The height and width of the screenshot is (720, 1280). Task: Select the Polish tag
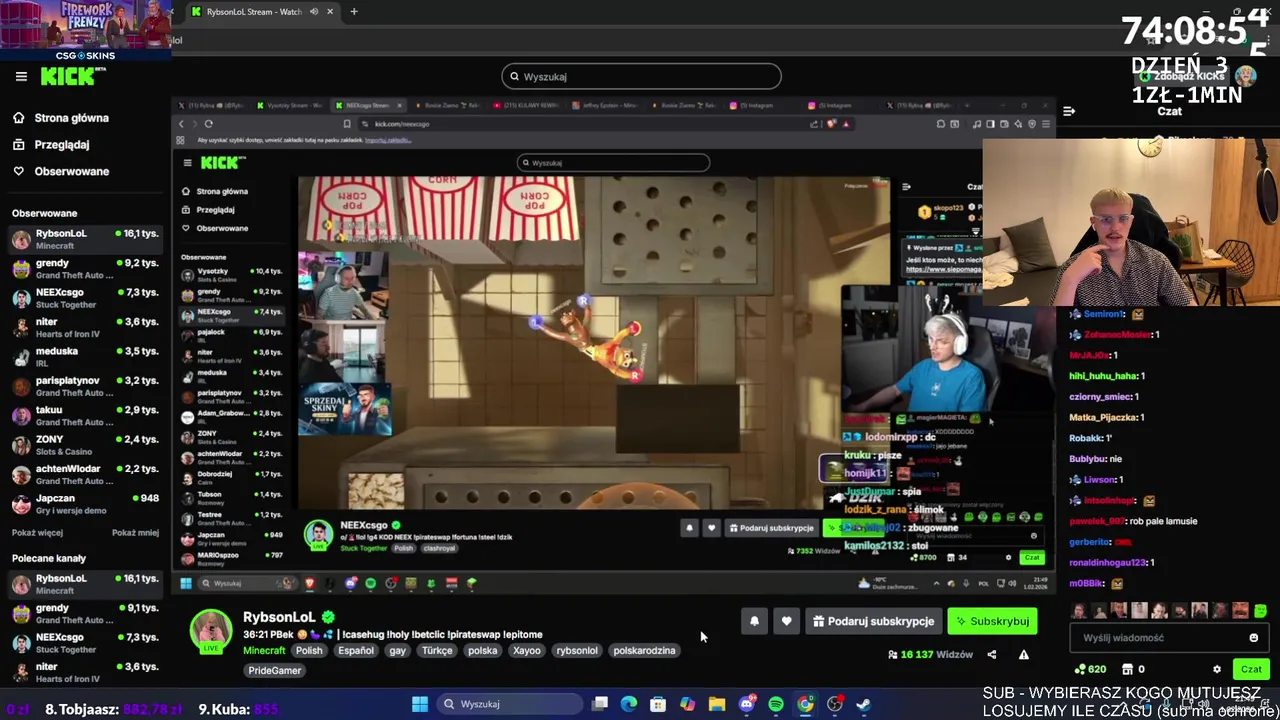click(x=309, y=651)
